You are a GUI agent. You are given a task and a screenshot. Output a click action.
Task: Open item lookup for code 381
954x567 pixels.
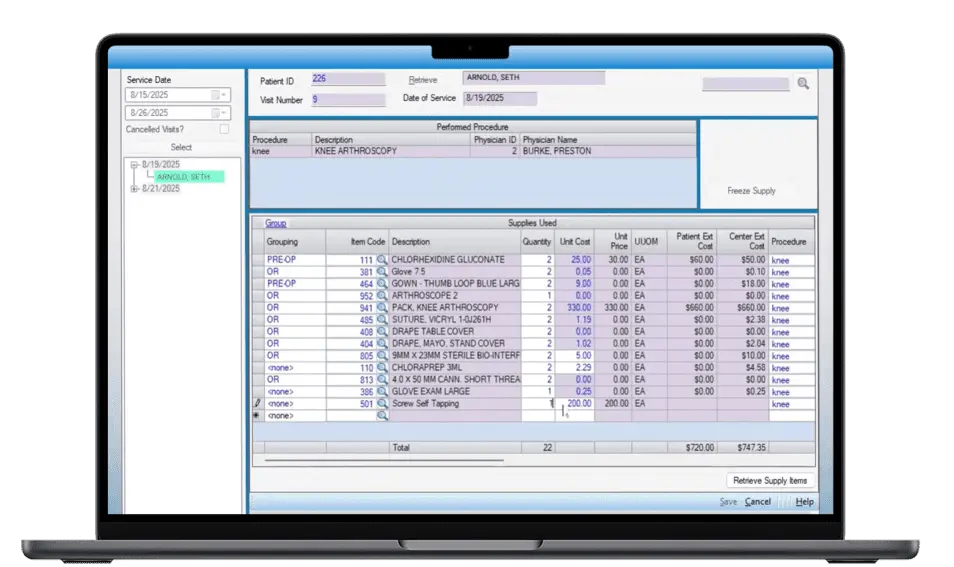pyautogui.click(x=381, y=272)
